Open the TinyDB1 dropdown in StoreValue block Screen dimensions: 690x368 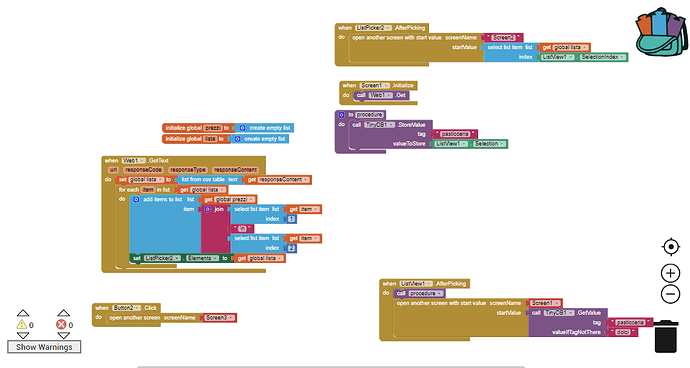coord(379,125)
